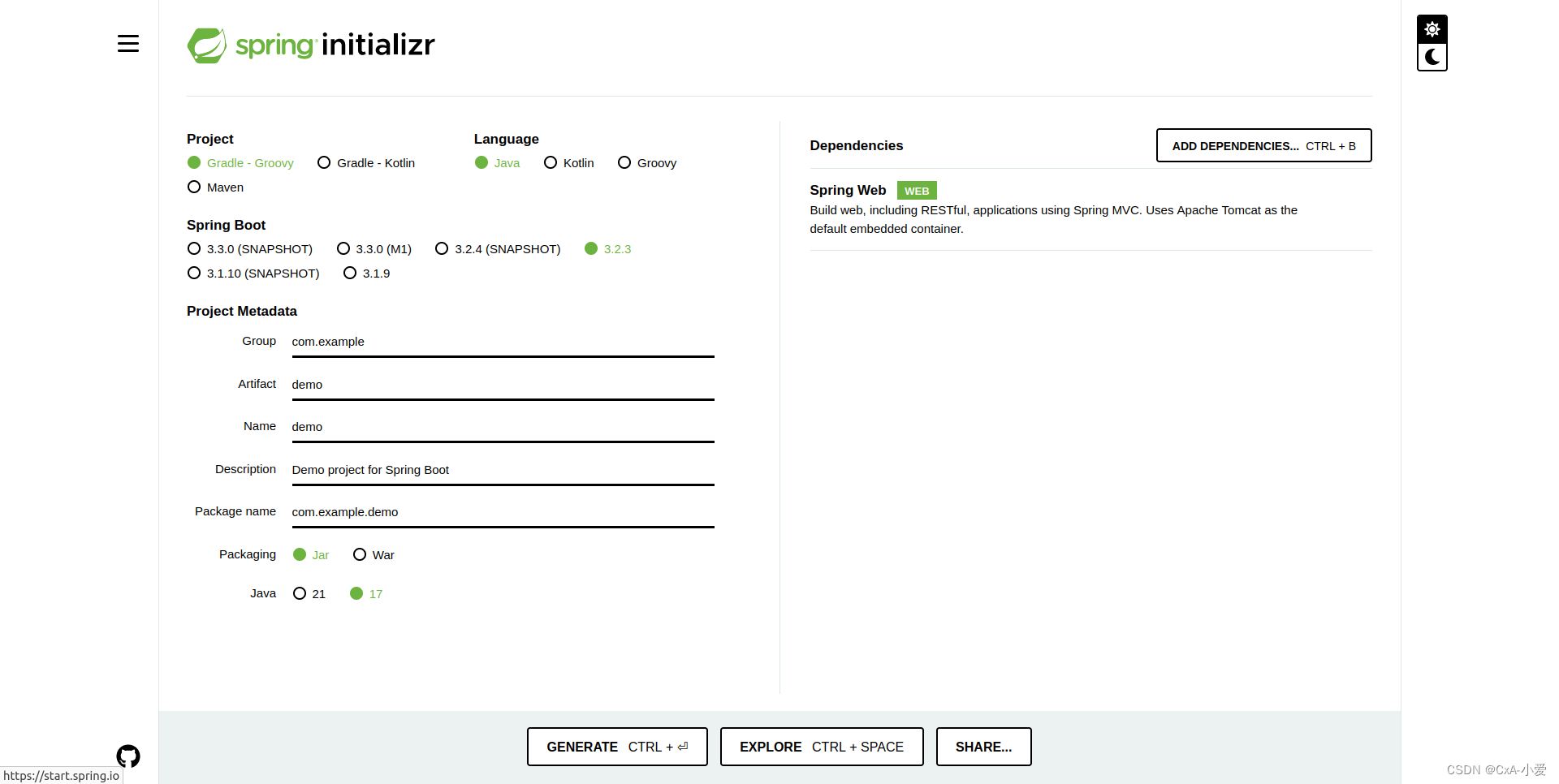
Task: Choose Spring Boot 3.1.9
Action: click(x=366, y=274)
